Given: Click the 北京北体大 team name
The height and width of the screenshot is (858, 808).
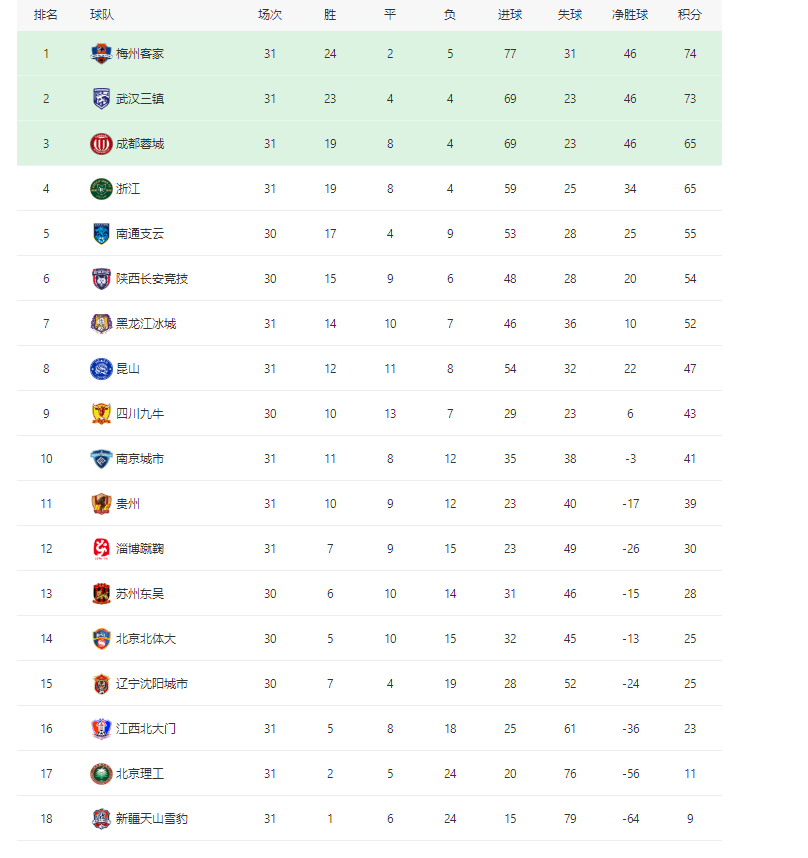Looking at the screenshot, I should click(146, 639).
